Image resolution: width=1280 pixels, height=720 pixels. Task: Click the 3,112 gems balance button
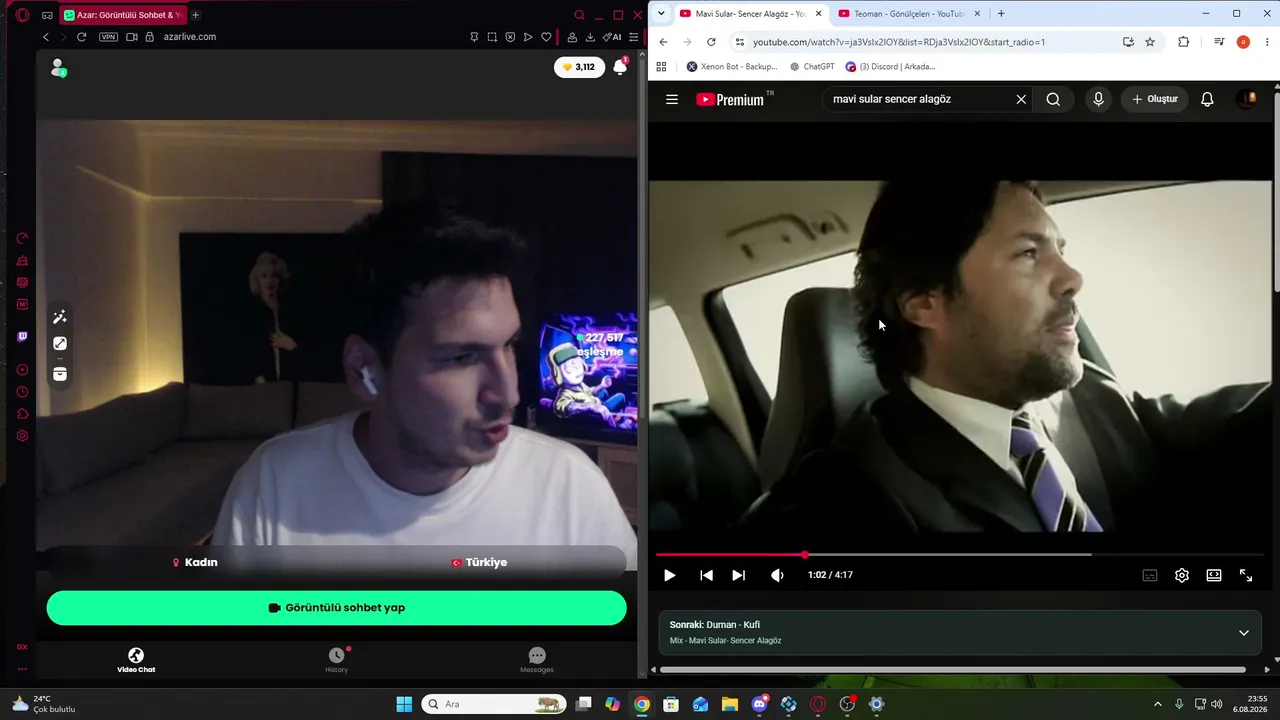[579, 67]
